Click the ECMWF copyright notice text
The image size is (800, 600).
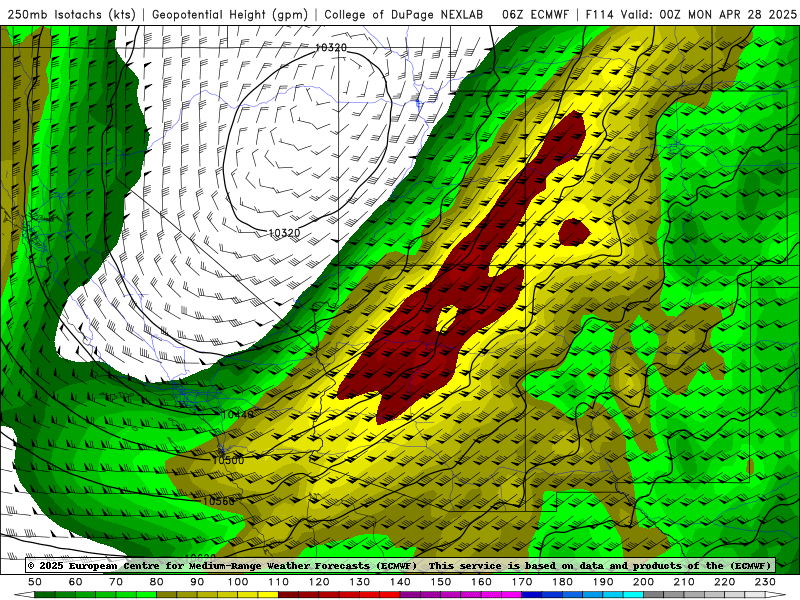tap(222, 565)
